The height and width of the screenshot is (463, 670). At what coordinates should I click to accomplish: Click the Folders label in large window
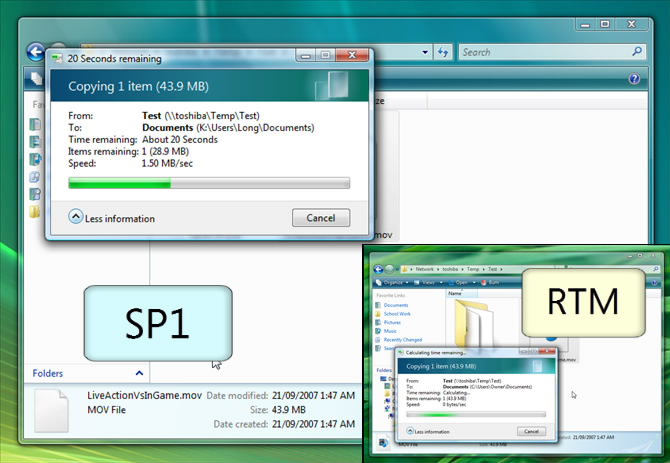point(47,373)
